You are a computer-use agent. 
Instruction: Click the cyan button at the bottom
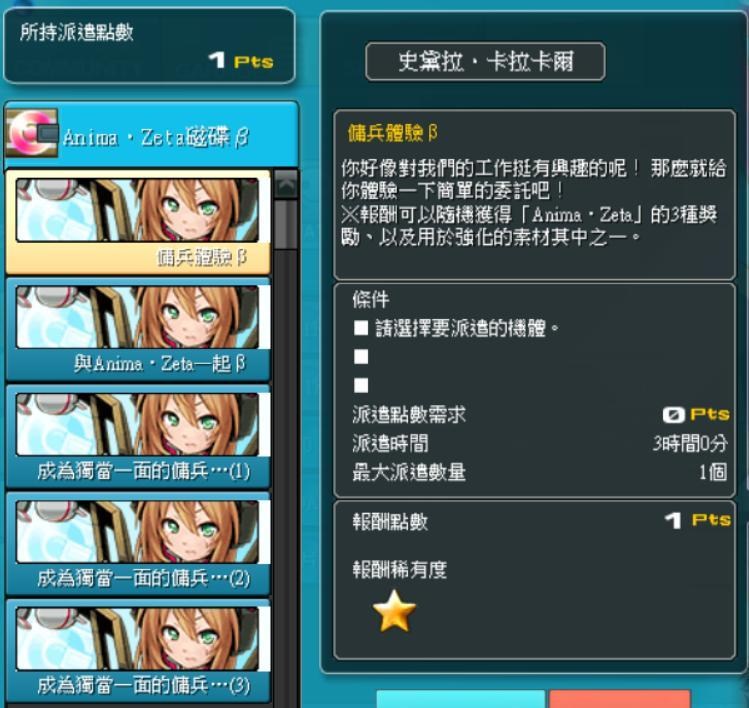pyautogui.click(x=460, y=699)
